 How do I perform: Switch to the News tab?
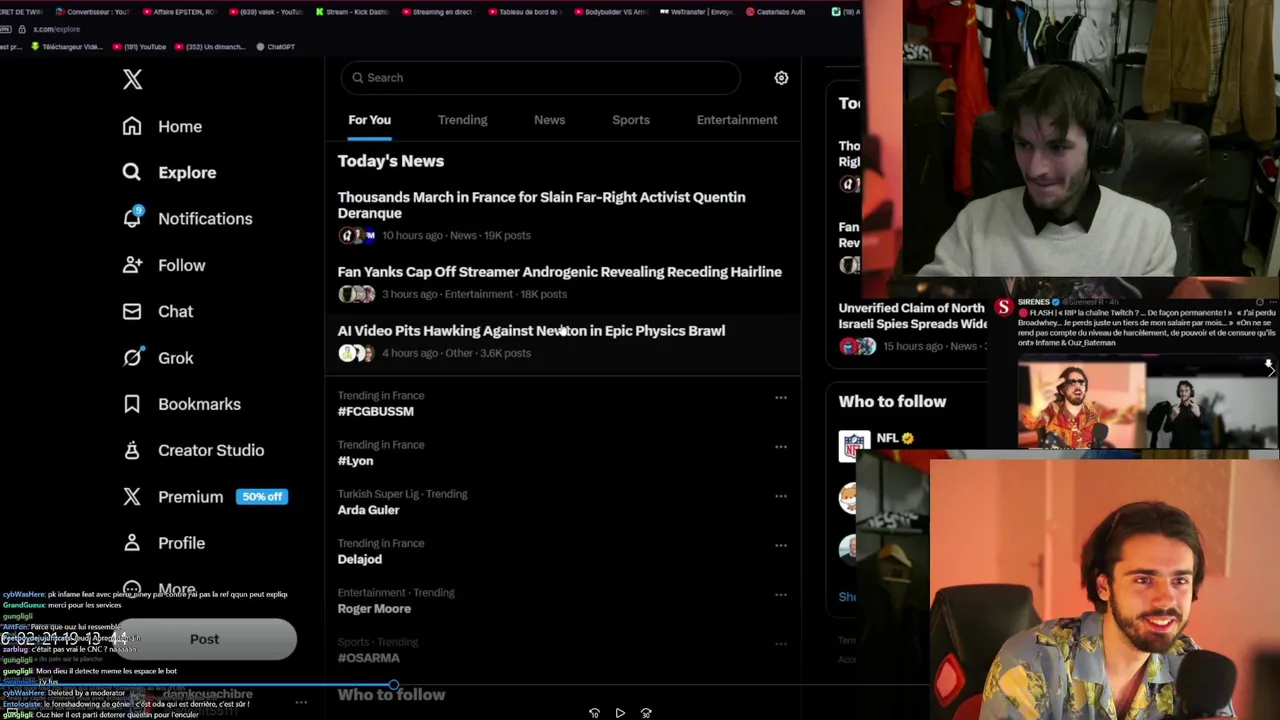tap(549, 120)
